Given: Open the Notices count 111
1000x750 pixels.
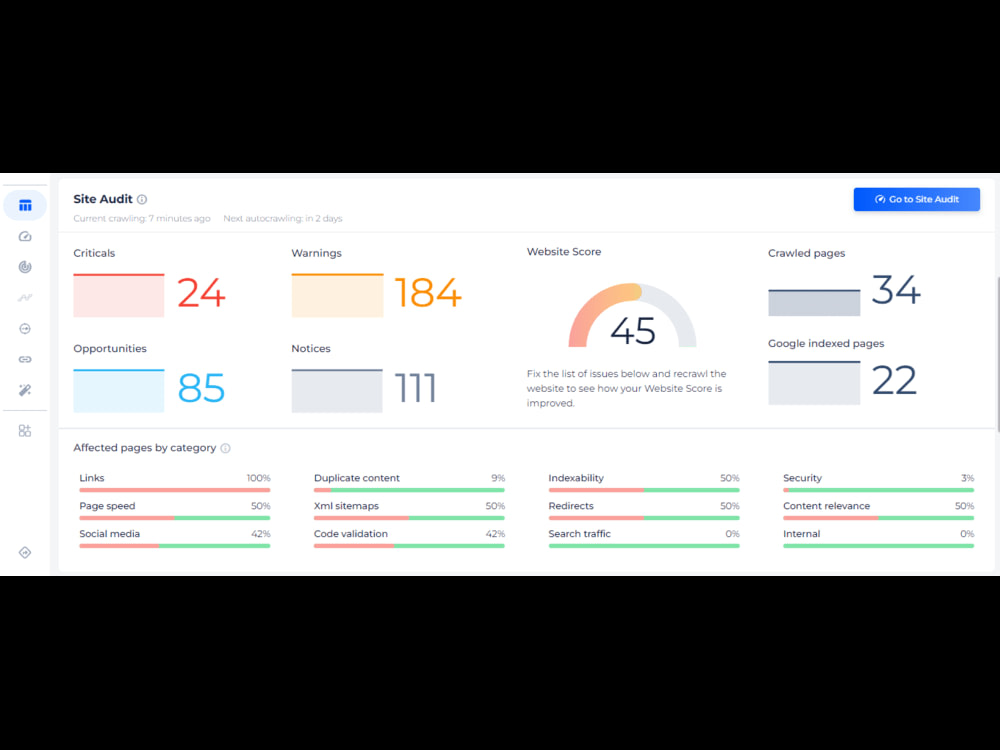Looking at the screenshot, I should tap(416, 388).
